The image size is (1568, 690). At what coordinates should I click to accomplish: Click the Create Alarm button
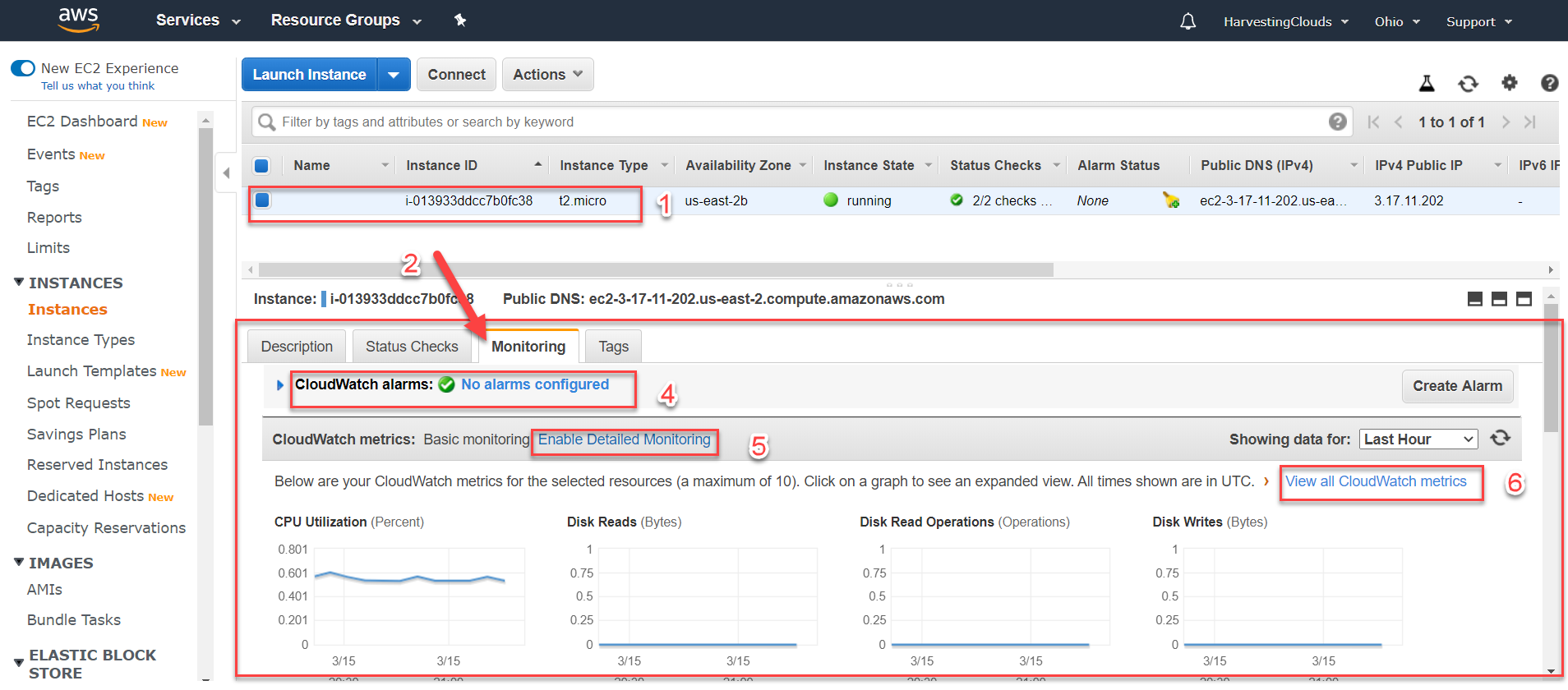(x=1457, y=386)
